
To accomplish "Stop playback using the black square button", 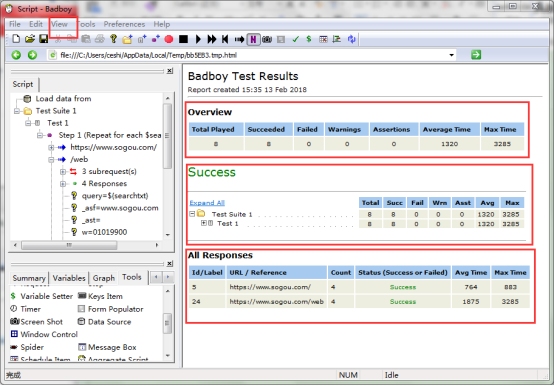I will coord(183,39).
